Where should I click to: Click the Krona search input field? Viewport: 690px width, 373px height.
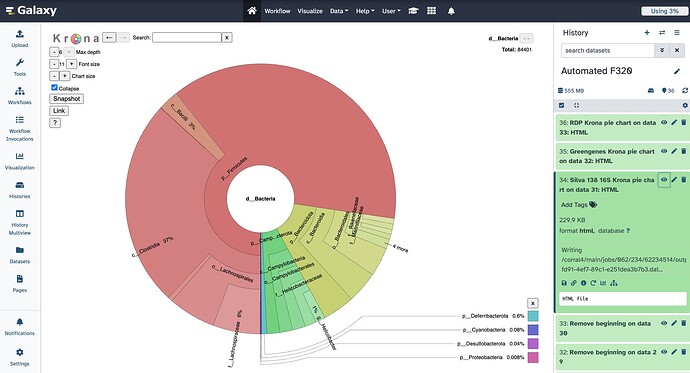pyautogui.click(x=187, y=38)
